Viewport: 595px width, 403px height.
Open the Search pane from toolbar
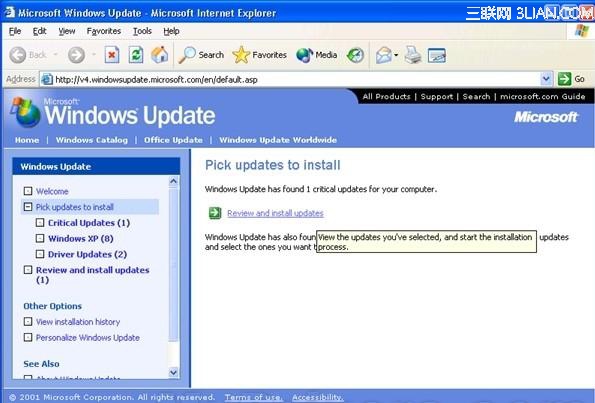pyautogui.click(x=201, y=55)
